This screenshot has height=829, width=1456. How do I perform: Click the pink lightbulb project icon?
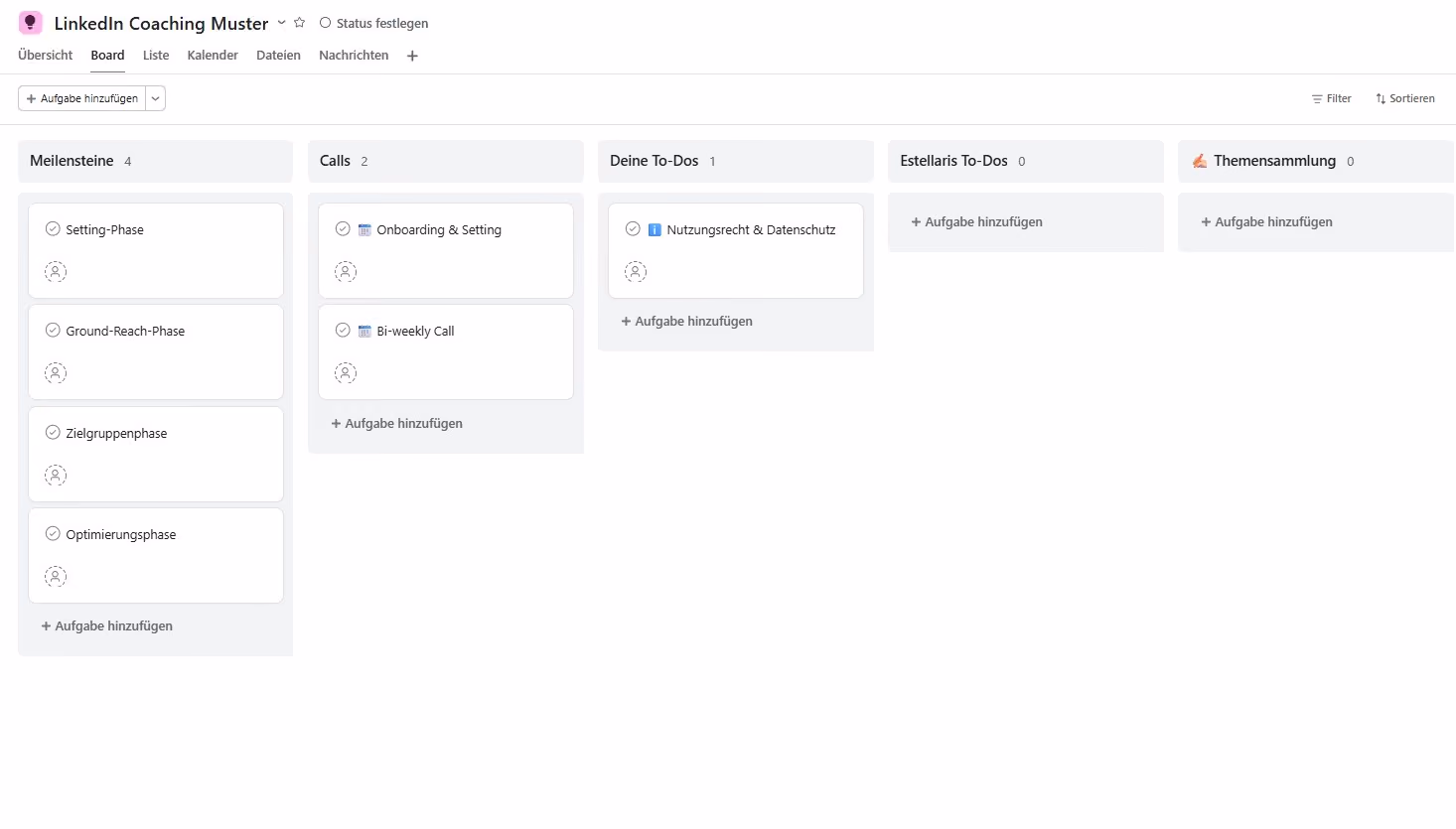click(x=31, y=23)
